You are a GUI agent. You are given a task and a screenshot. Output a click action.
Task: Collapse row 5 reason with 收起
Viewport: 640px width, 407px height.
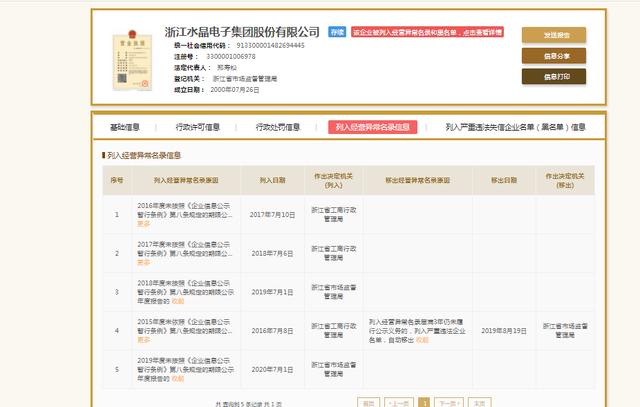point(178,377)
